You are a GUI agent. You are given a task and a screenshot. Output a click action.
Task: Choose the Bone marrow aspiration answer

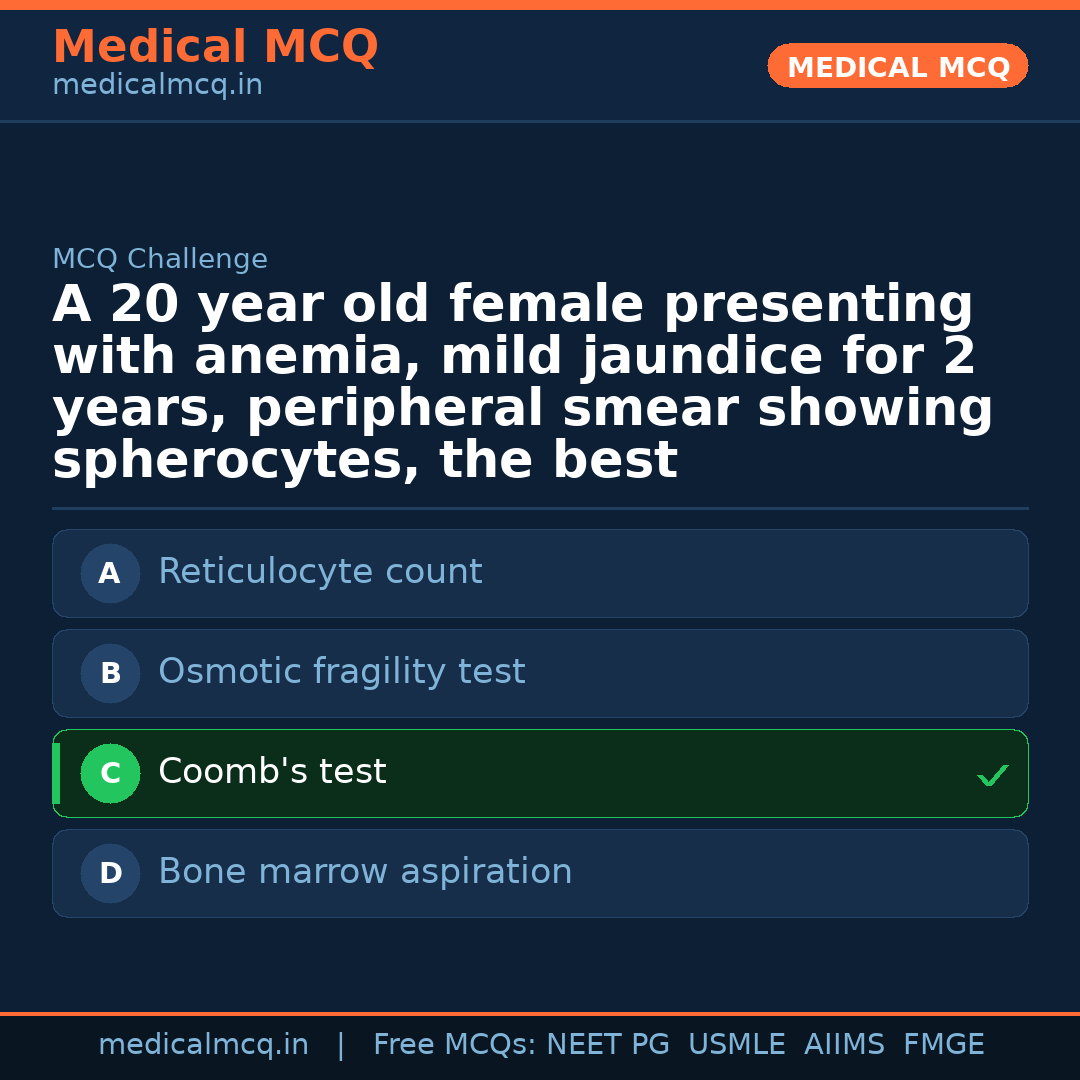pos(365,873)
